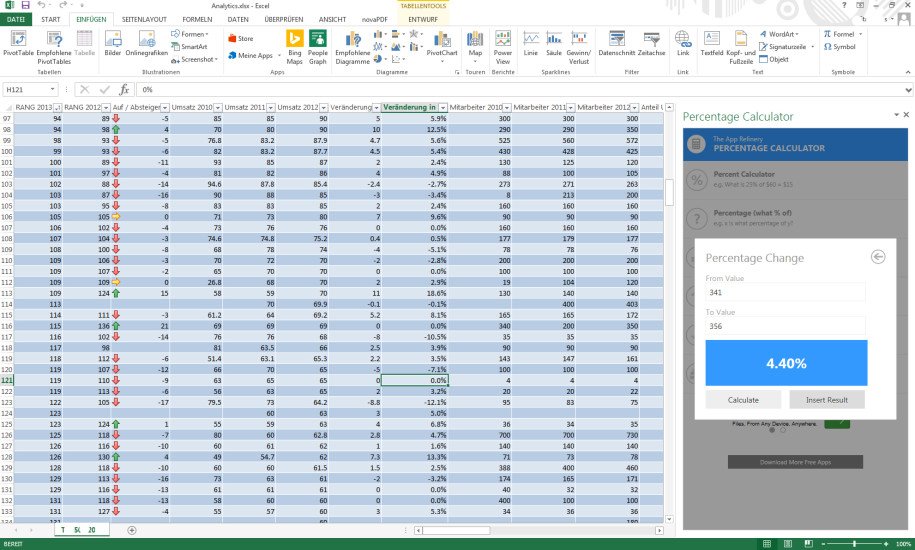Click the From Value input field
915x550 pixels.
[785, 293]
